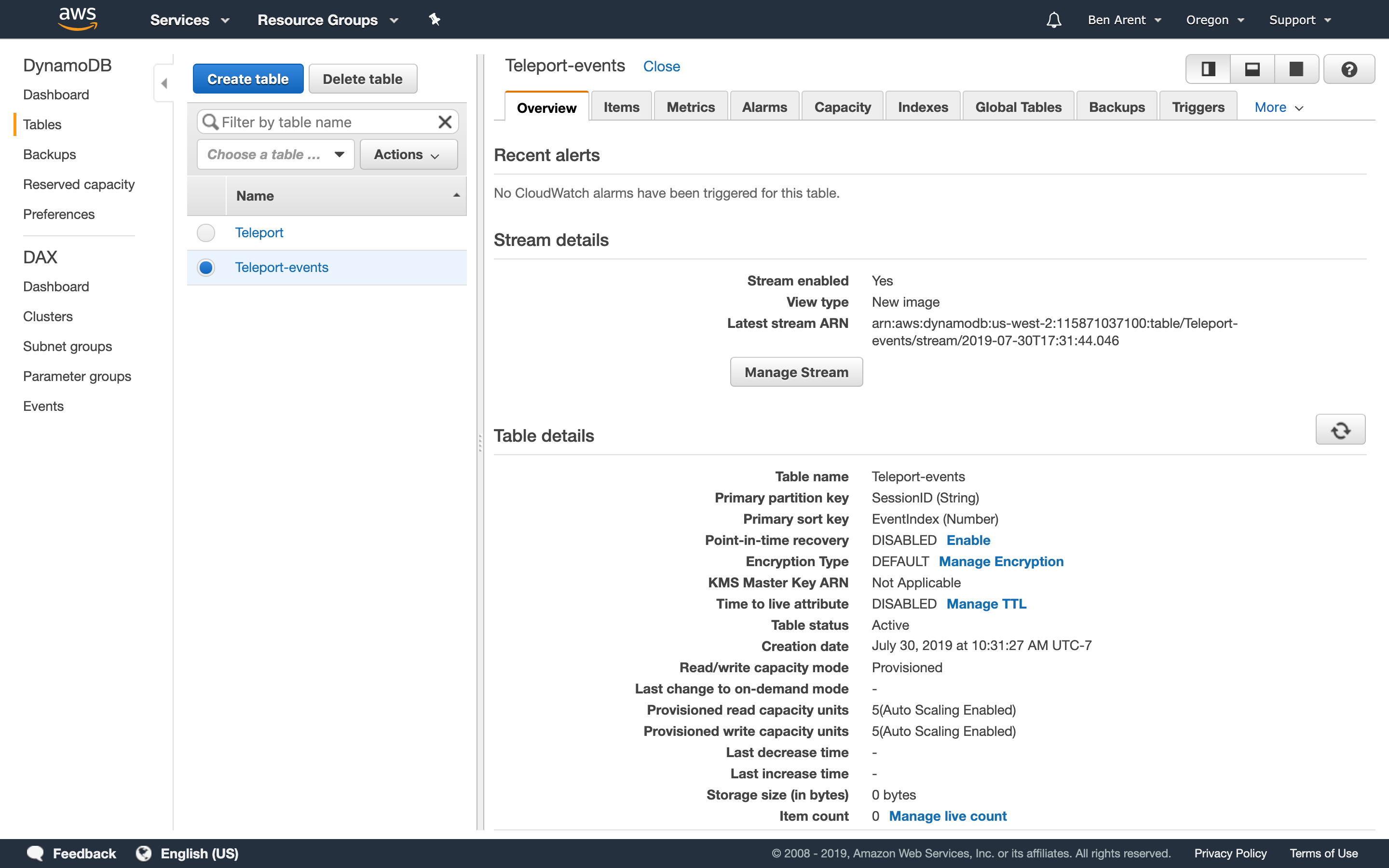Screen dimensions: 1389x868
Task: Switch to side-by-side split view layout
Action: [x=1208, y=69]
